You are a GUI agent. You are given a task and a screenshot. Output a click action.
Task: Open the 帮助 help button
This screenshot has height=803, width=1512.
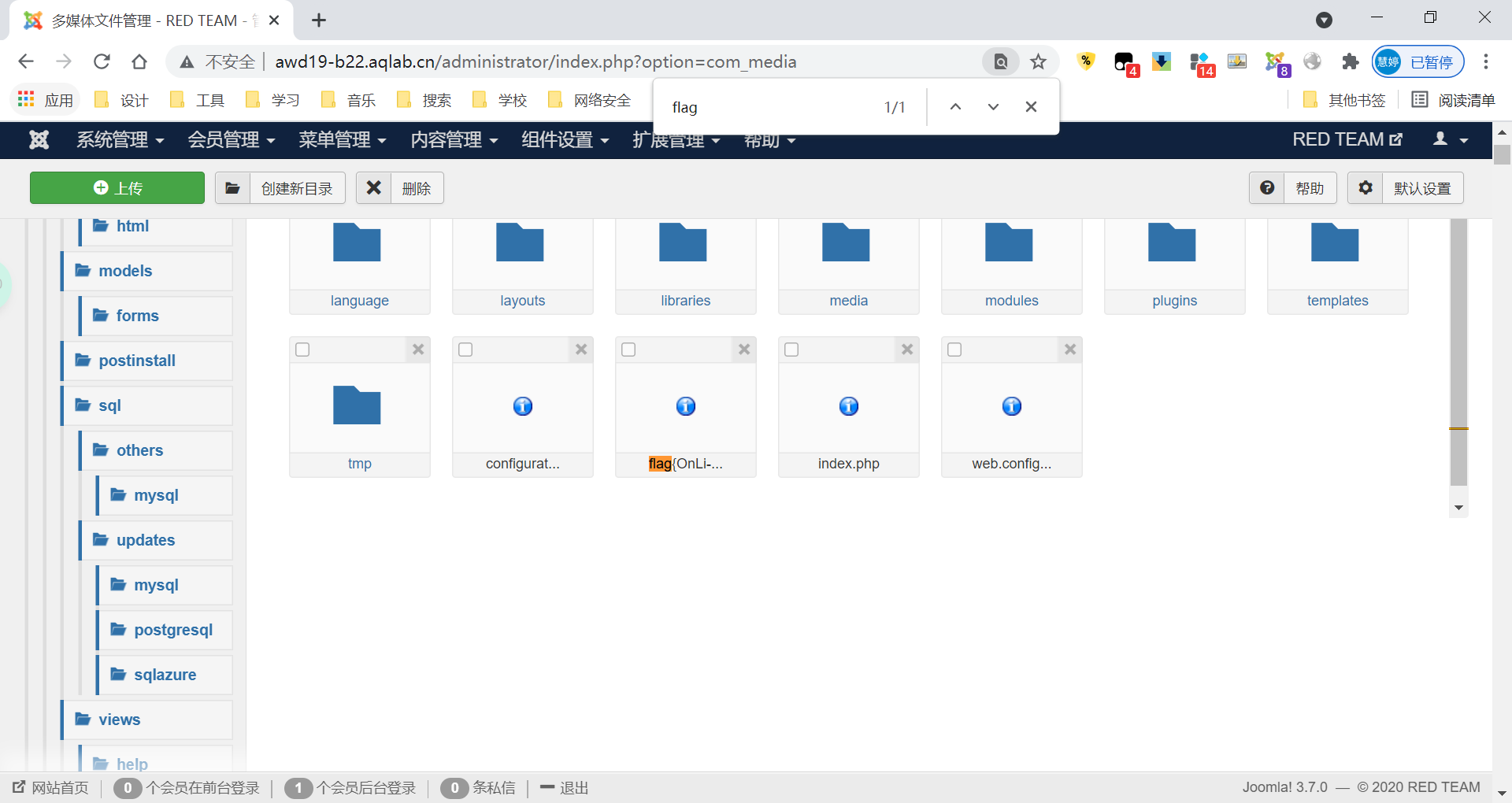click(x=1292, y=188)
